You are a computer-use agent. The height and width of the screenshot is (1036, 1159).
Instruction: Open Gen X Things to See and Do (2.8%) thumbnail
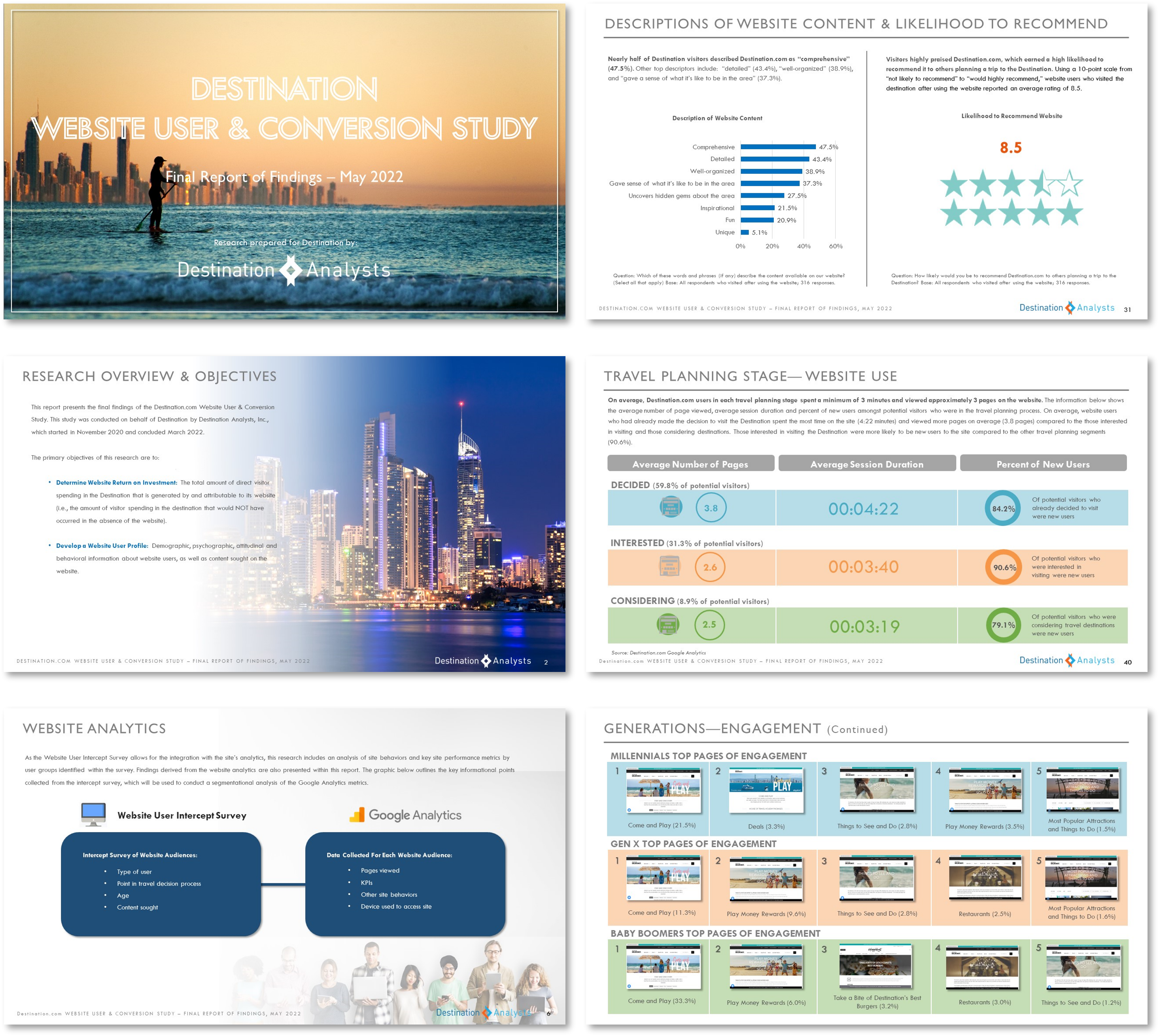tap(877, 878)
